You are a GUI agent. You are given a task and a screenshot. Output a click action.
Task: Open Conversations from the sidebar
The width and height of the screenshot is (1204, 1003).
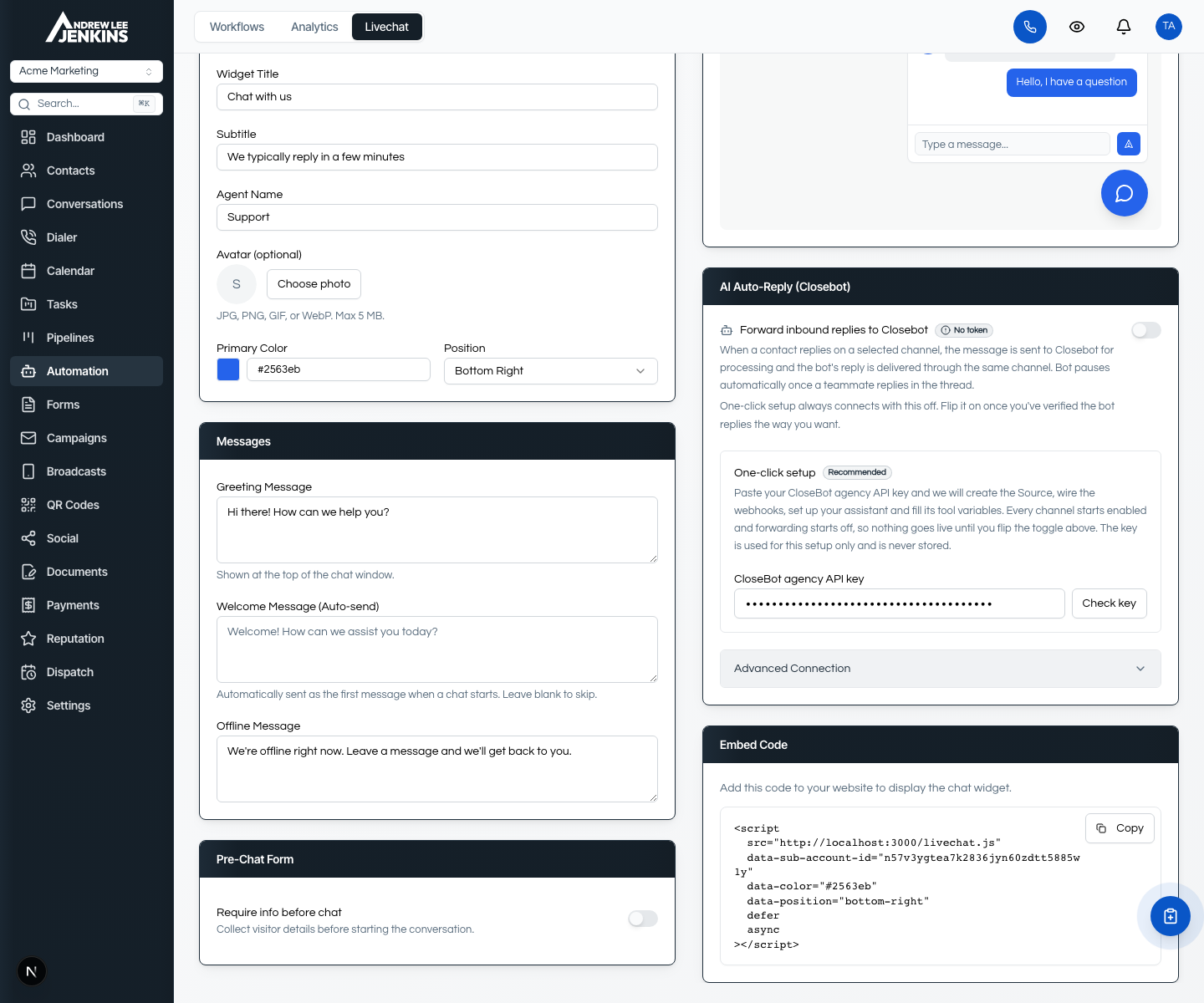pos(86,204)
